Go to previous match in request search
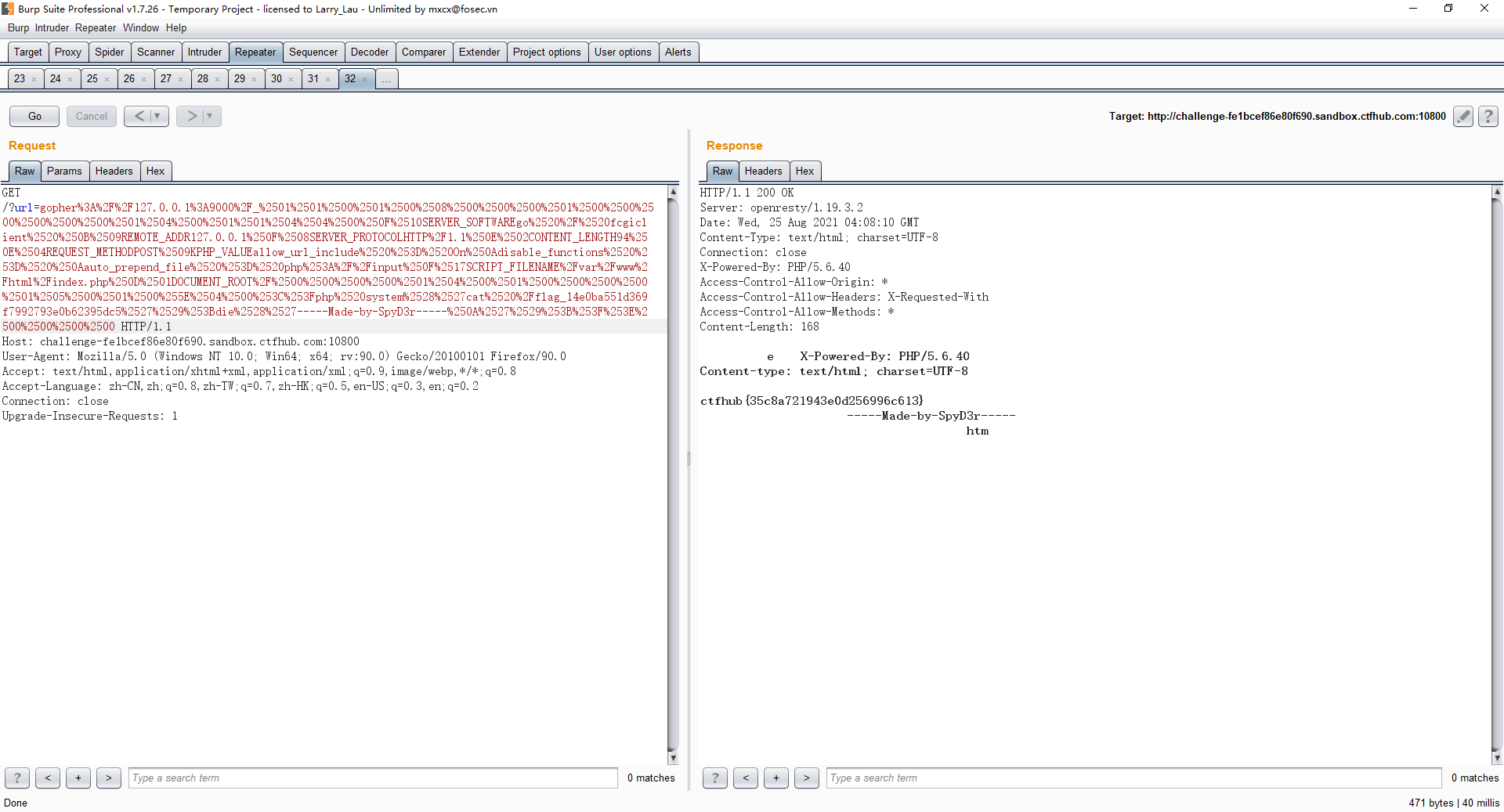The height and width of the screenshot is (812, 1504). 48,778
